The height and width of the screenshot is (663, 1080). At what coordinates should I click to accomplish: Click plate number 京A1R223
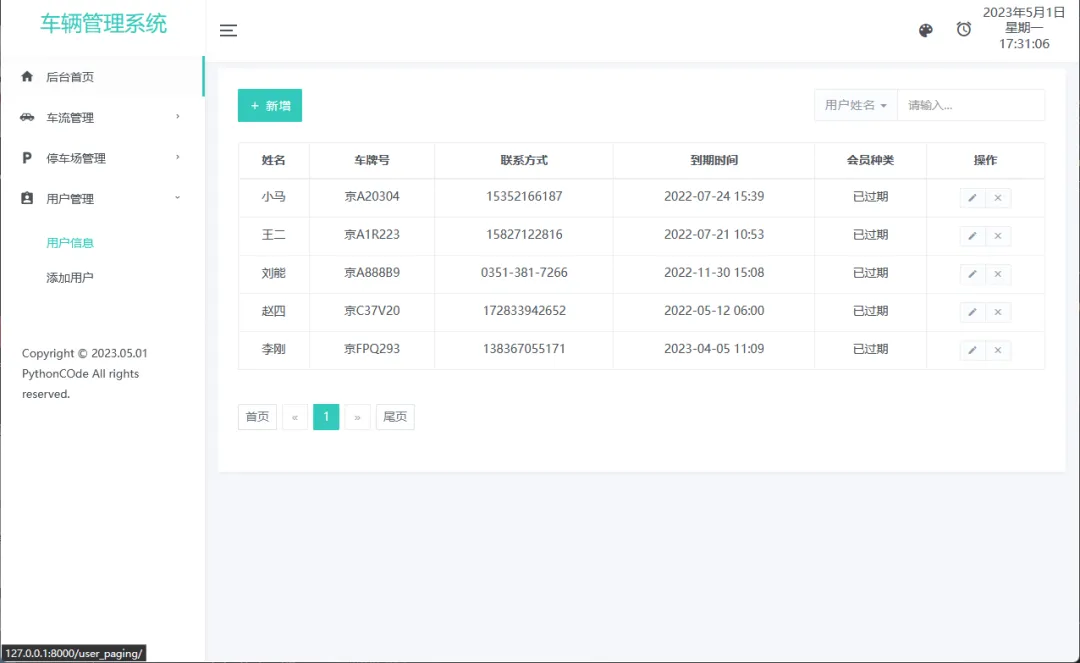coord(372,235)
